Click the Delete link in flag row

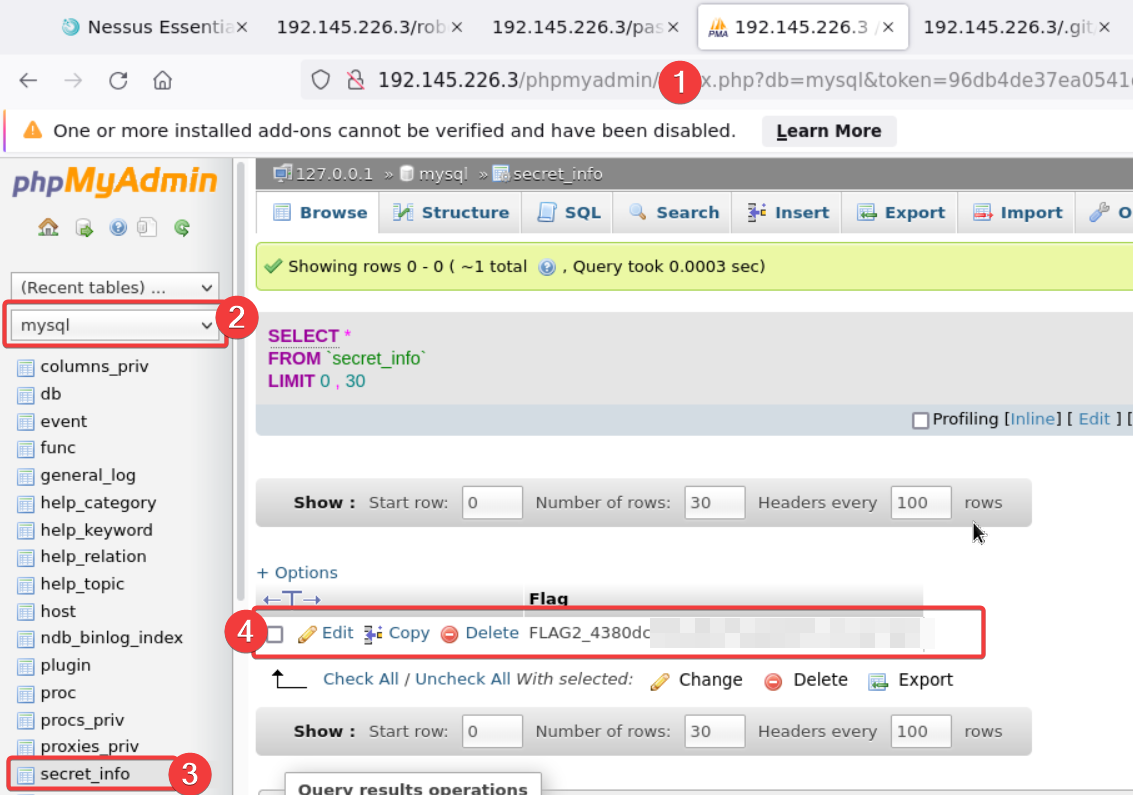(x=491, y=633)
